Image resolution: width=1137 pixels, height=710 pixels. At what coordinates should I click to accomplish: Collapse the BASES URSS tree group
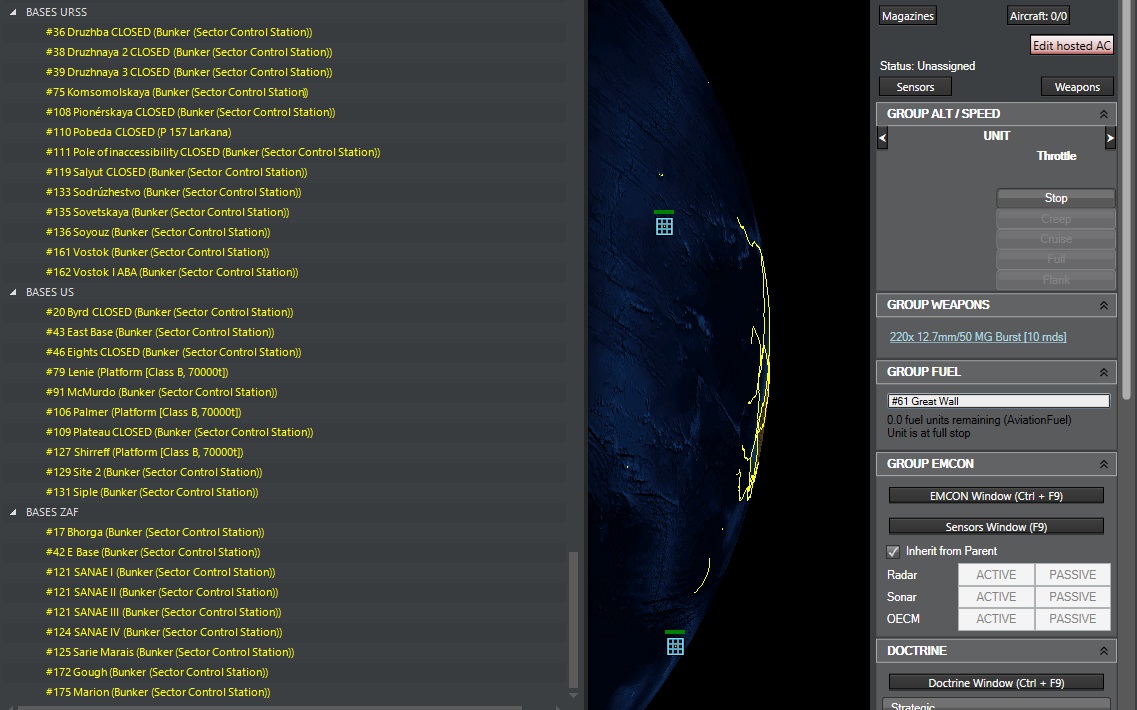(x=14, y=12)
